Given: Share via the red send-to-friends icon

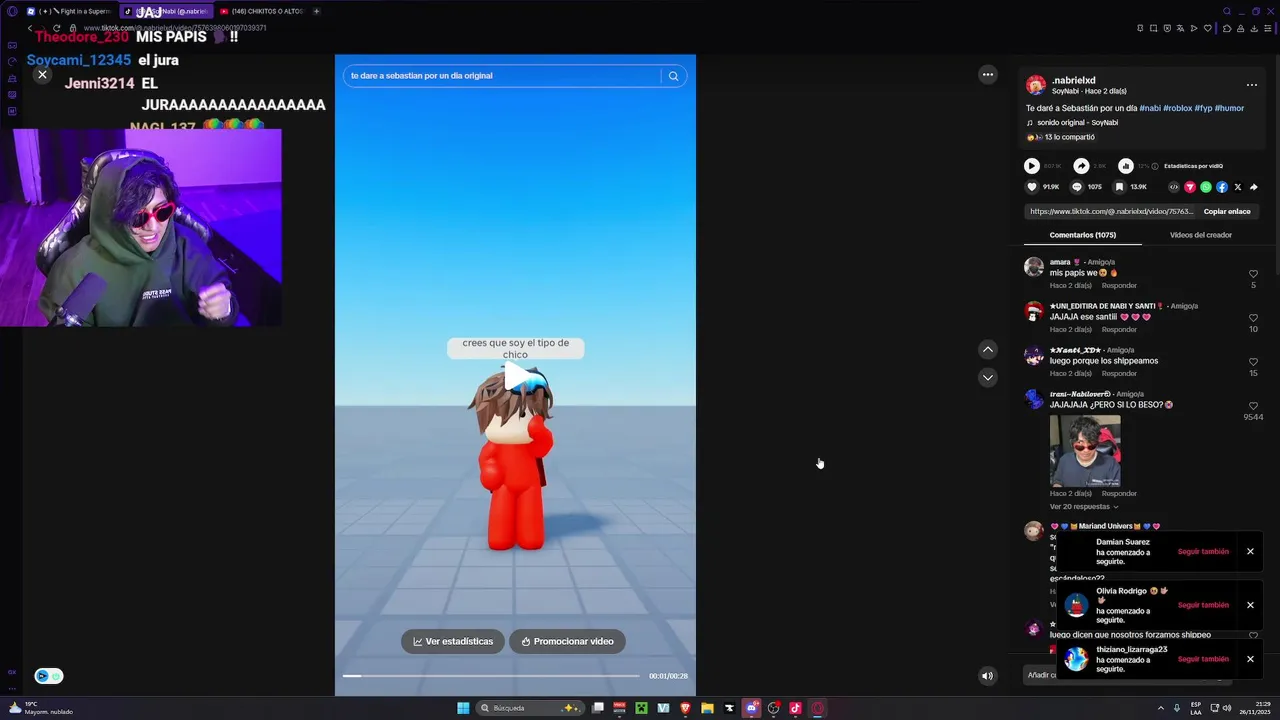Looking at the screenshot, I should (x=1190, y=187).
